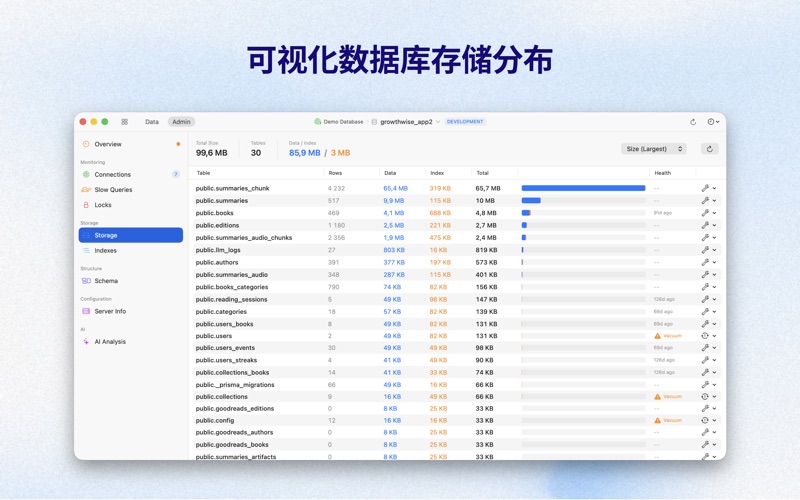Sort by the Health column header
Viewport: 800px width, 500px height.
click(x=663, y=173)
